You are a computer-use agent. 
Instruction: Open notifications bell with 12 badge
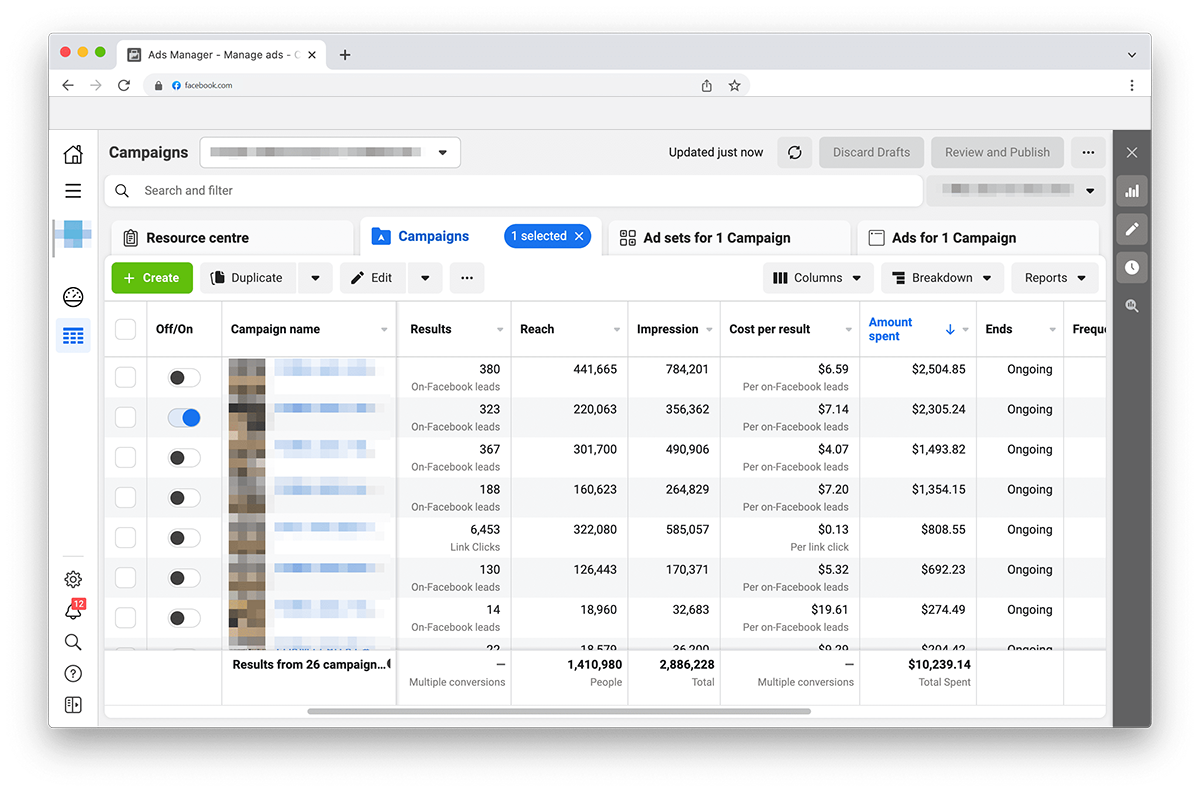73,610
